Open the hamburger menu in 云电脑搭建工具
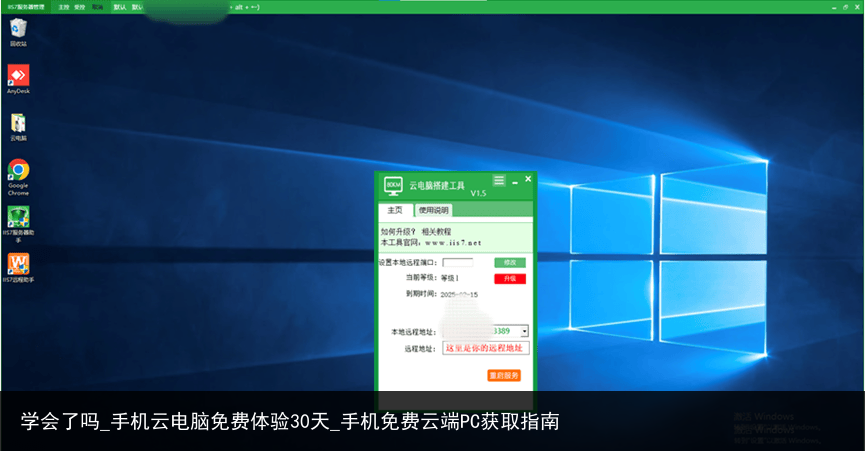Viewport: 865px width, 451px height. [x=499, y=181]
